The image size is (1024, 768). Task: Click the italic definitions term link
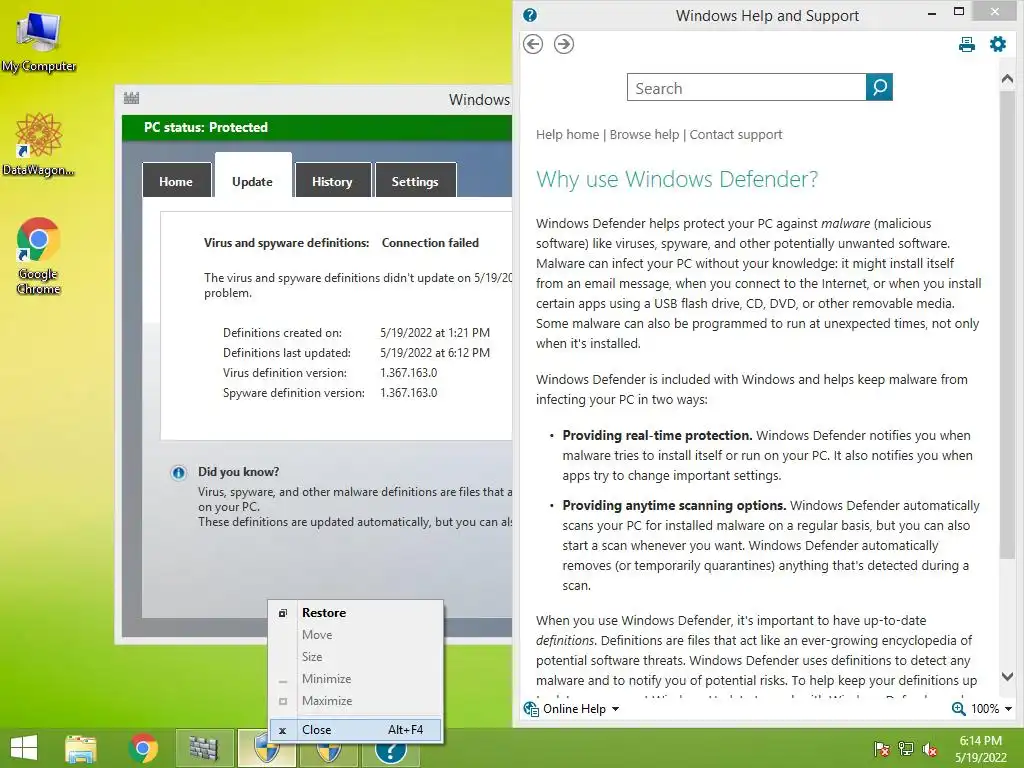pyautogui.click(x=566, y=641)
